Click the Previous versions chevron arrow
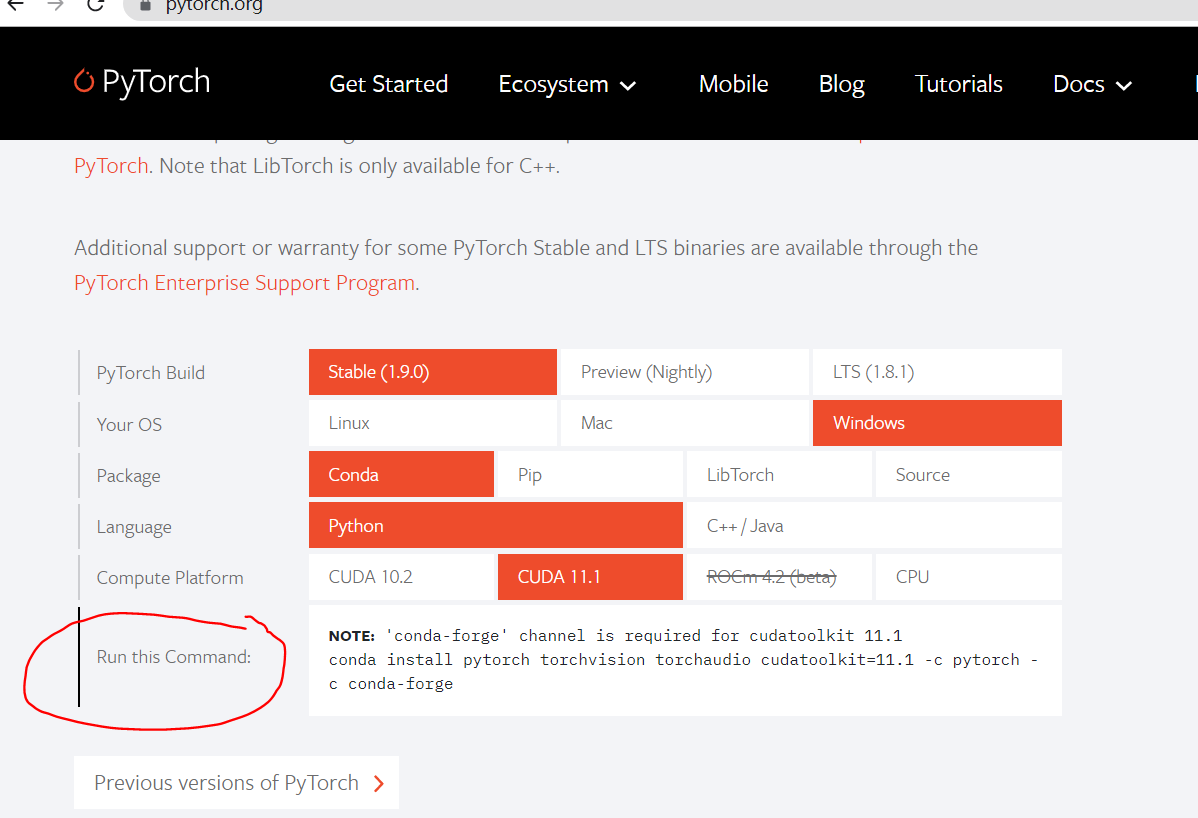 379,784
